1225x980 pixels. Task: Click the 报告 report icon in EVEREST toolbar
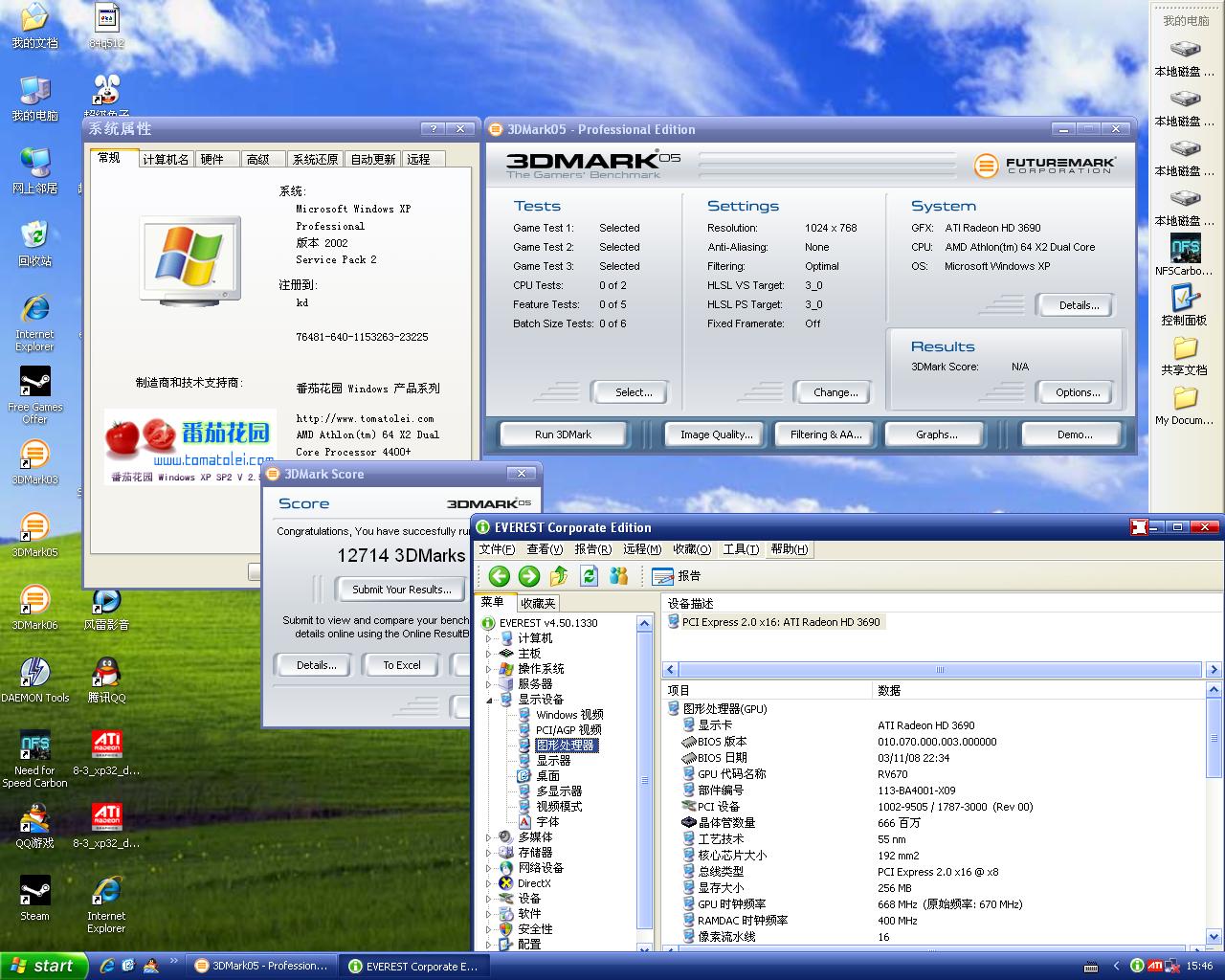click(676, 576)
